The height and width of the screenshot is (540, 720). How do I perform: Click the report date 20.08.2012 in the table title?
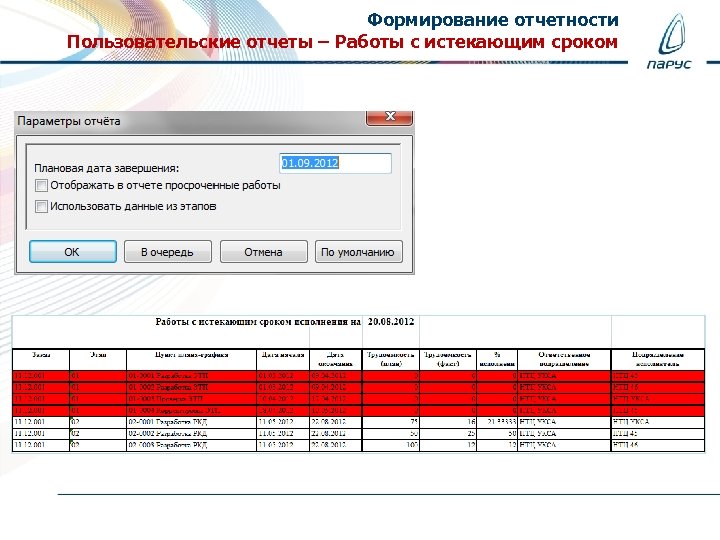(x=391, y=321)
